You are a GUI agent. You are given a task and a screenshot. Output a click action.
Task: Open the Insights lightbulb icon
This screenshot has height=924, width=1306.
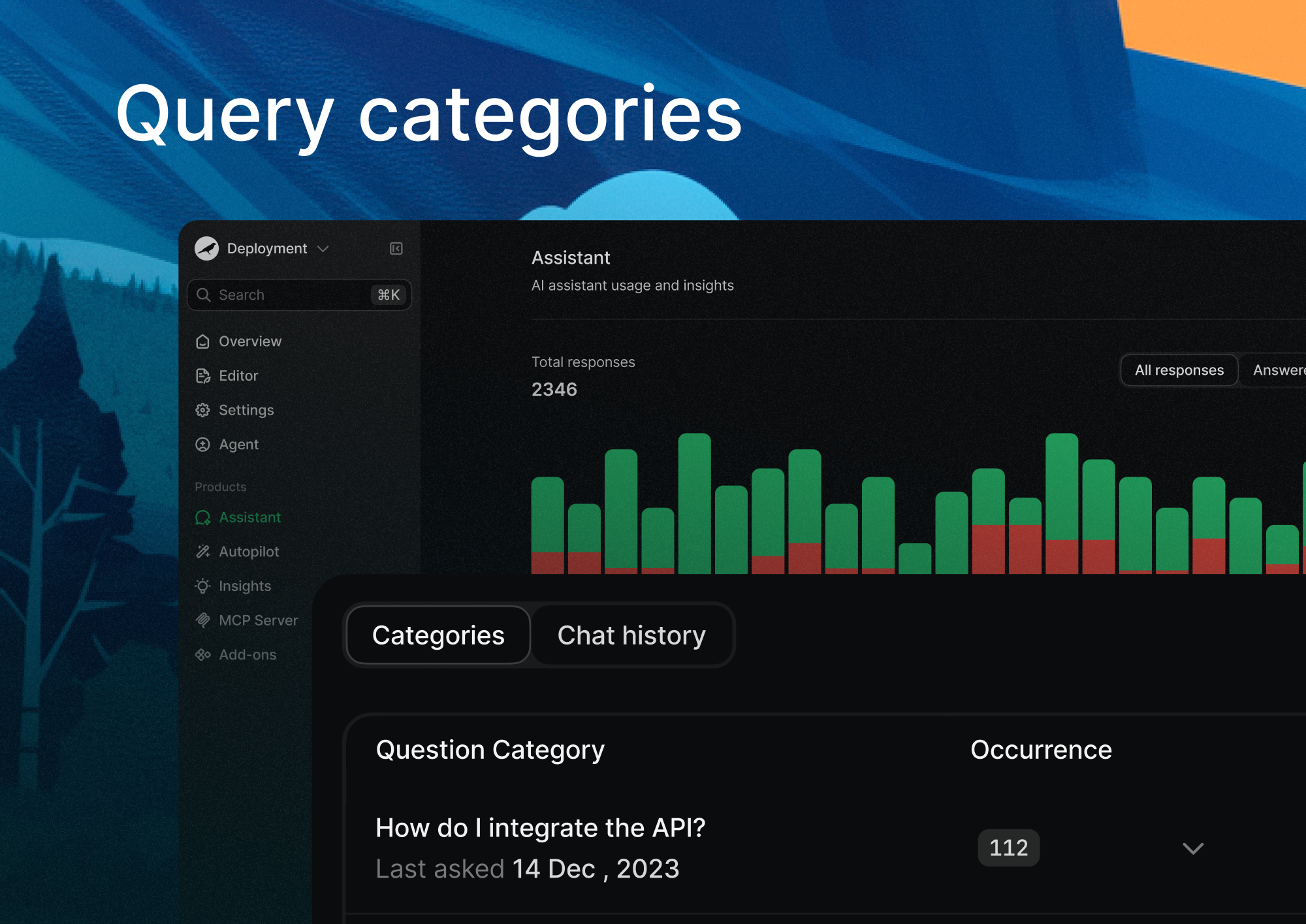click(203, 586)
